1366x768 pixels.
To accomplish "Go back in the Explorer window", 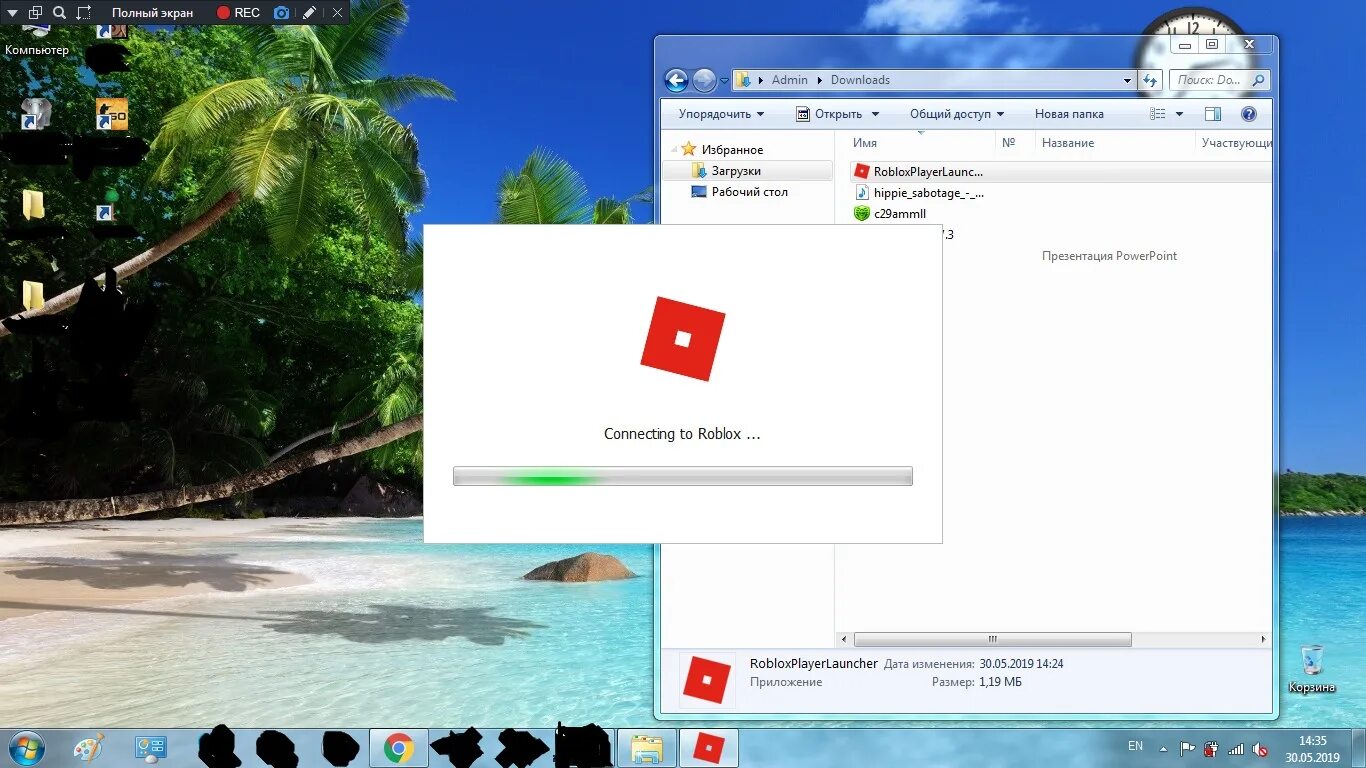I will 677,80.
